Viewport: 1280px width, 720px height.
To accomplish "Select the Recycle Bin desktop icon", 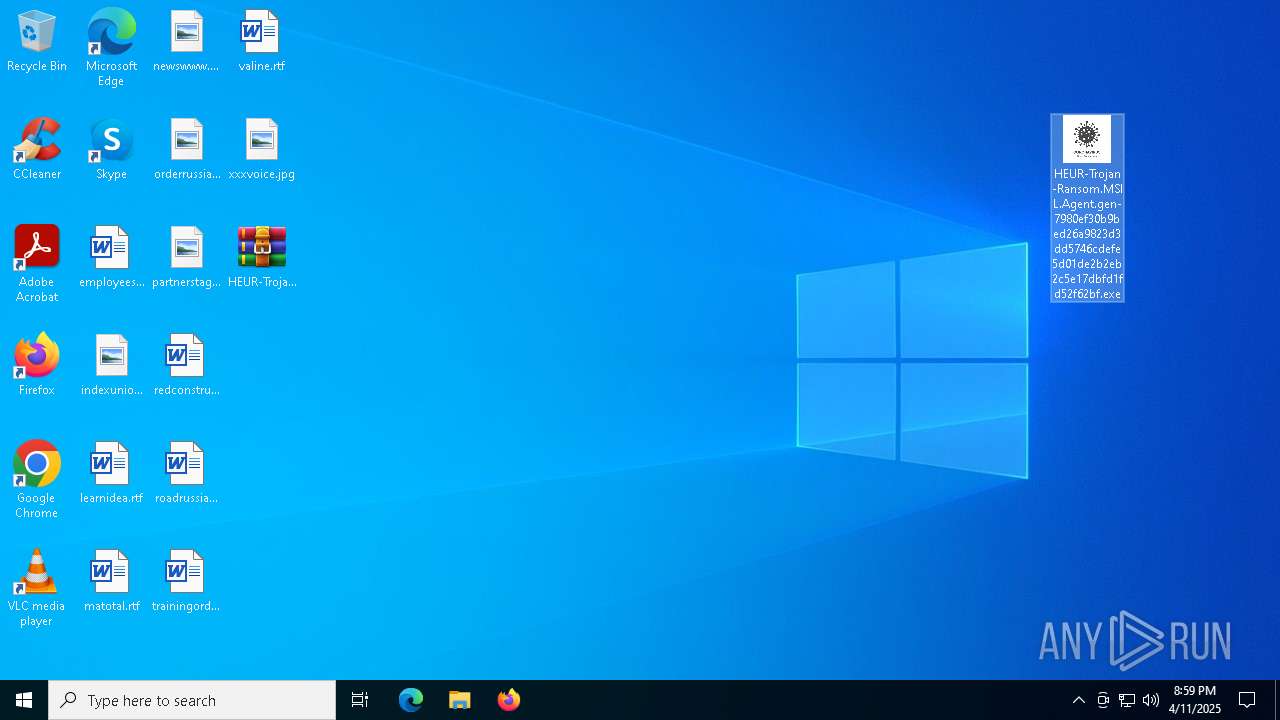I will (x=37, y=42).
